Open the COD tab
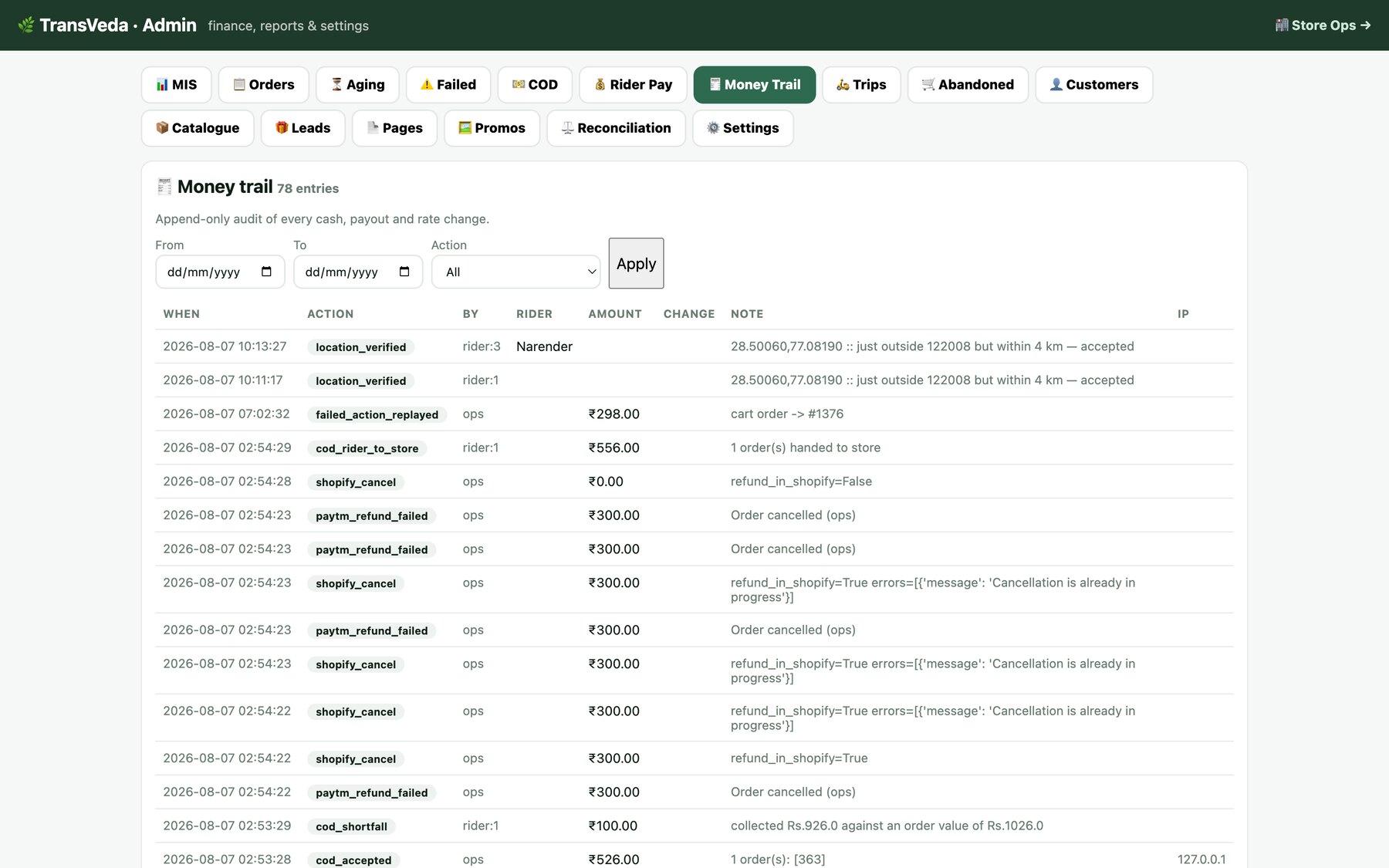 (535, 85)
